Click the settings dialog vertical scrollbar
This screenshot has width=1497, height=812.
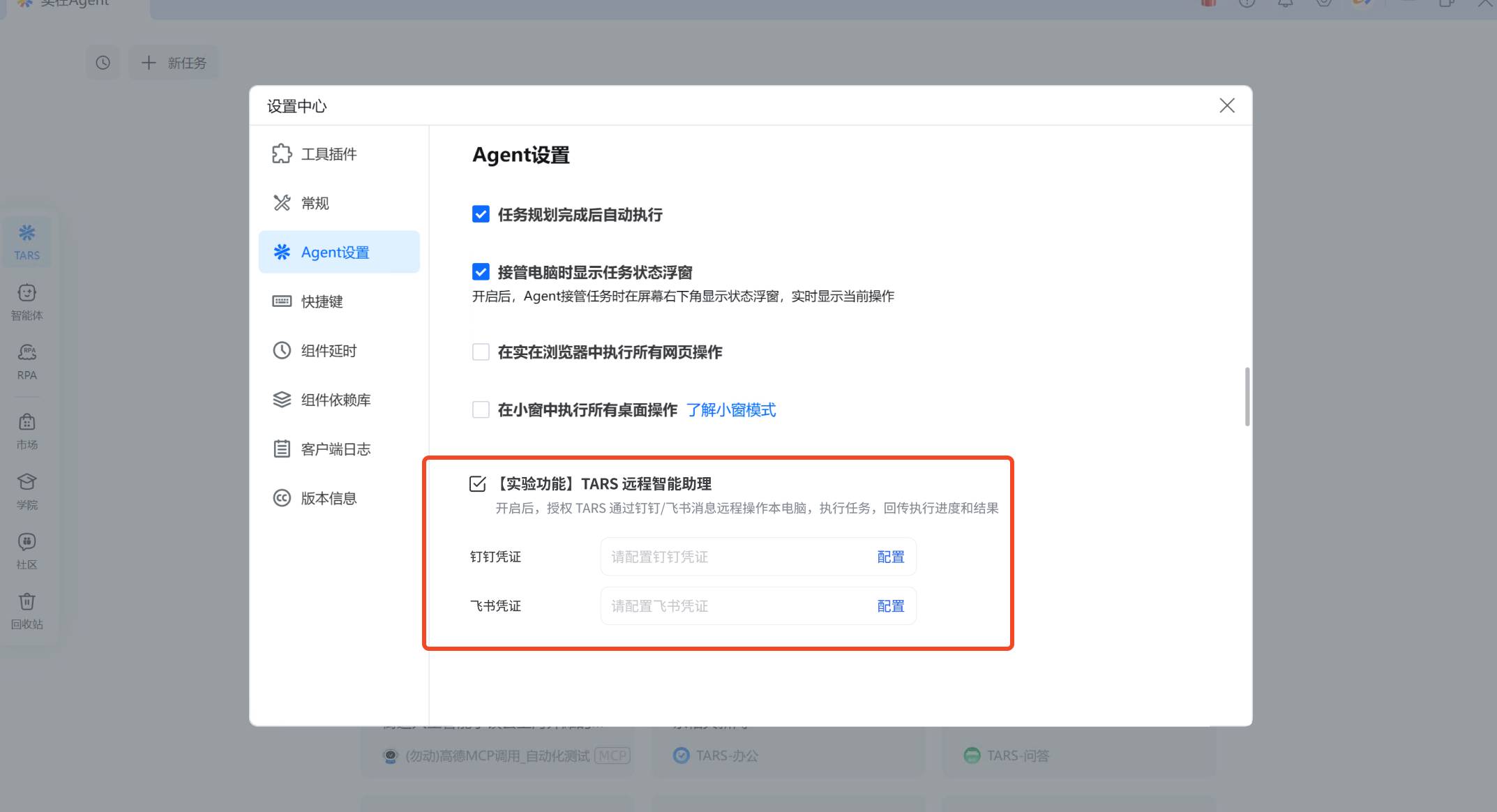(x=1247, y=396)
